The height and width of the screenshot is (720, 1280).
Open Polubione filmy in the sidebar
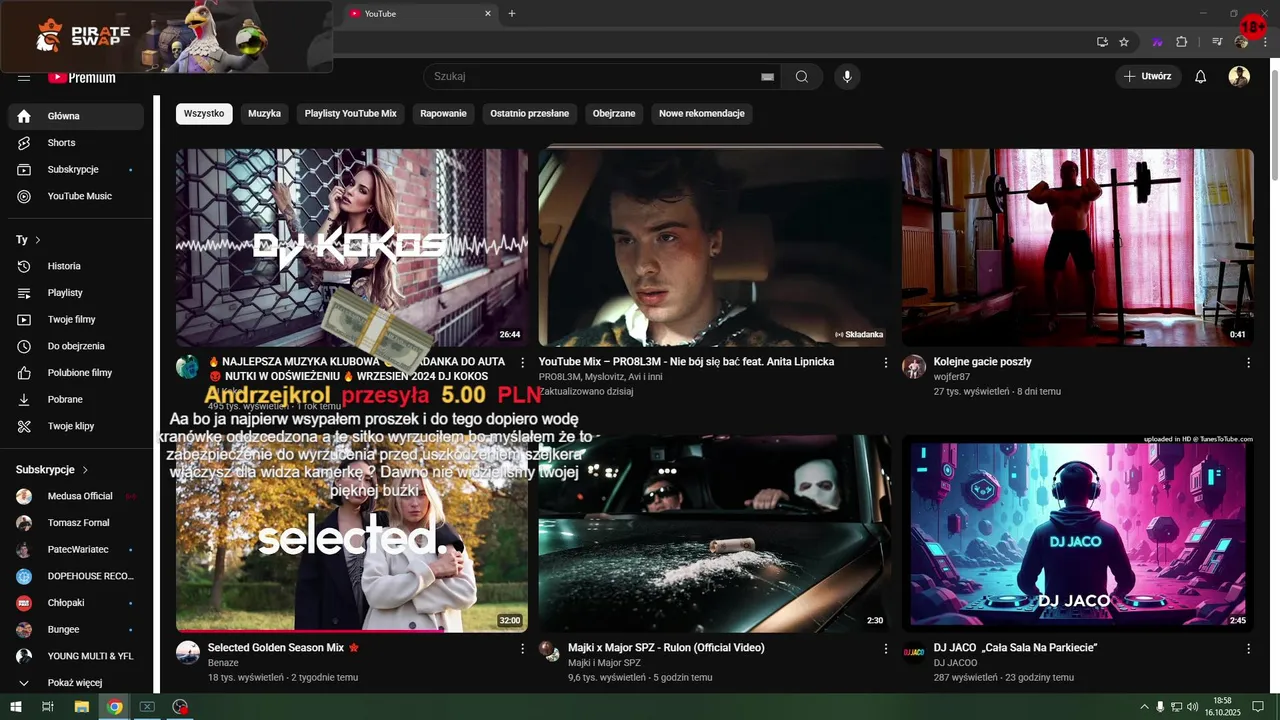pos(76,373)
